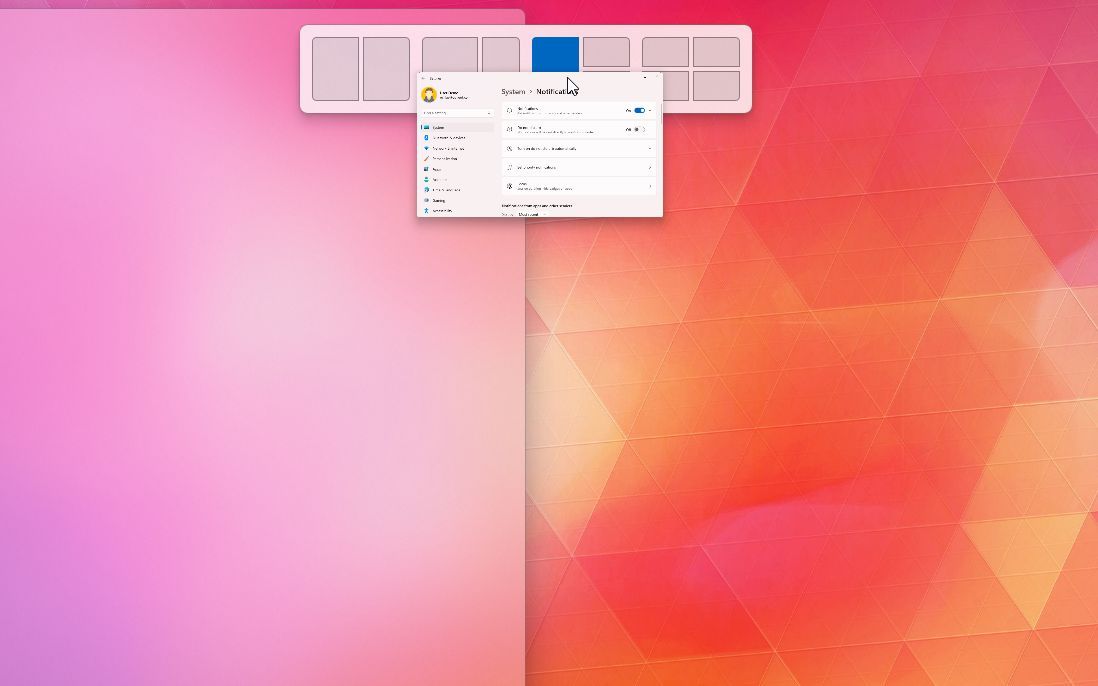1098x686 pixels.
Task: Enable the Do not disturb toggle
Action: coord(638,130)
